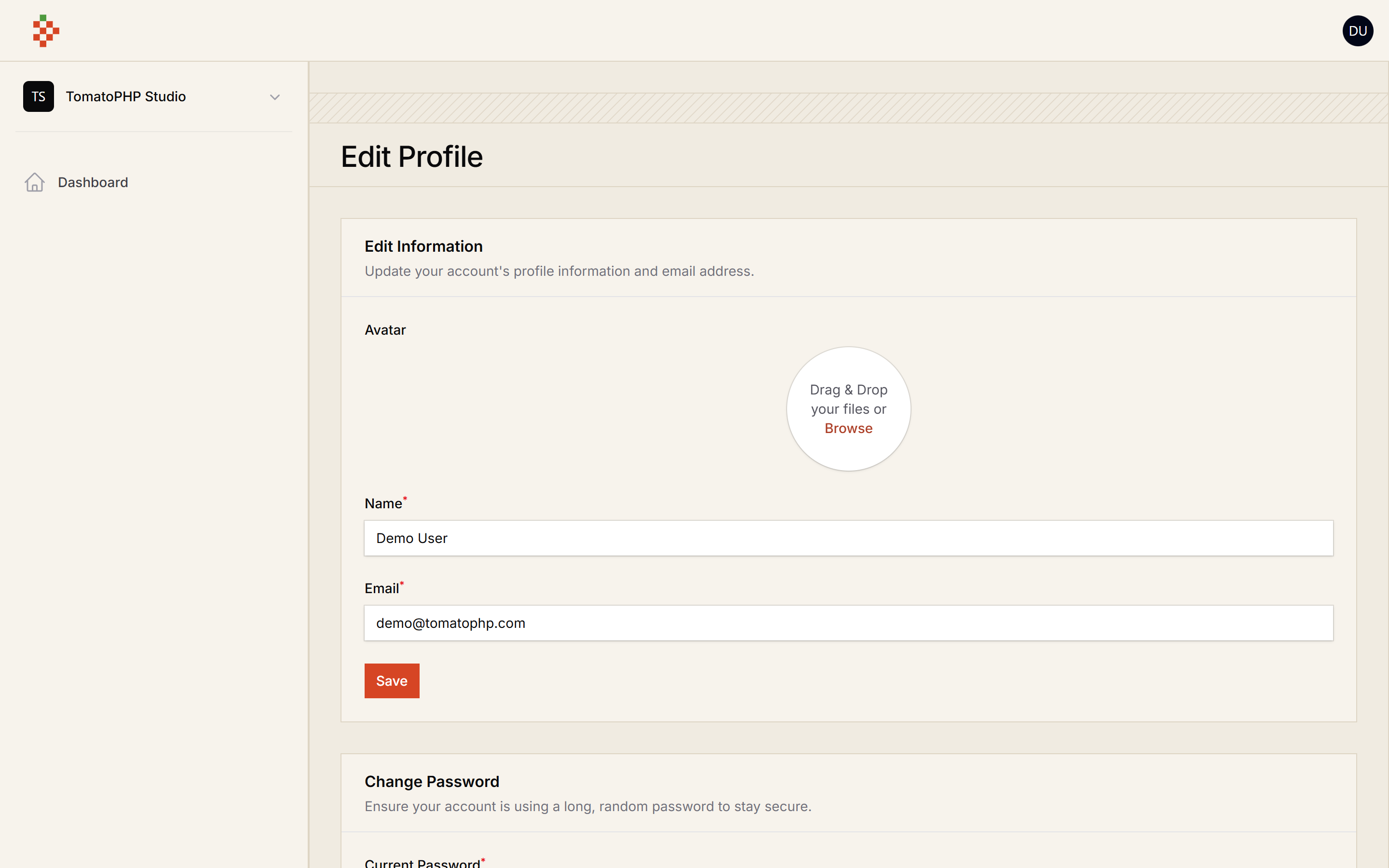Click the Change Password section title

tap(432, 781)
